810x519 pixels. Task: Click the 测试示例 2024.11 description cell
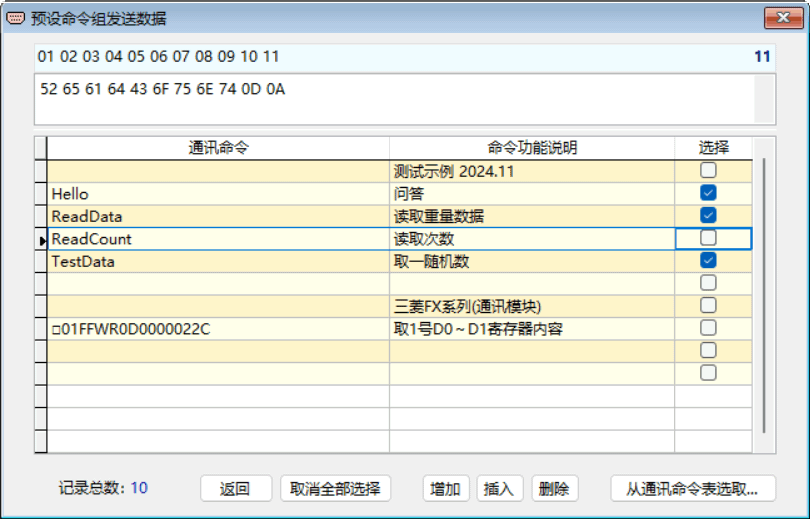(532, 171)
